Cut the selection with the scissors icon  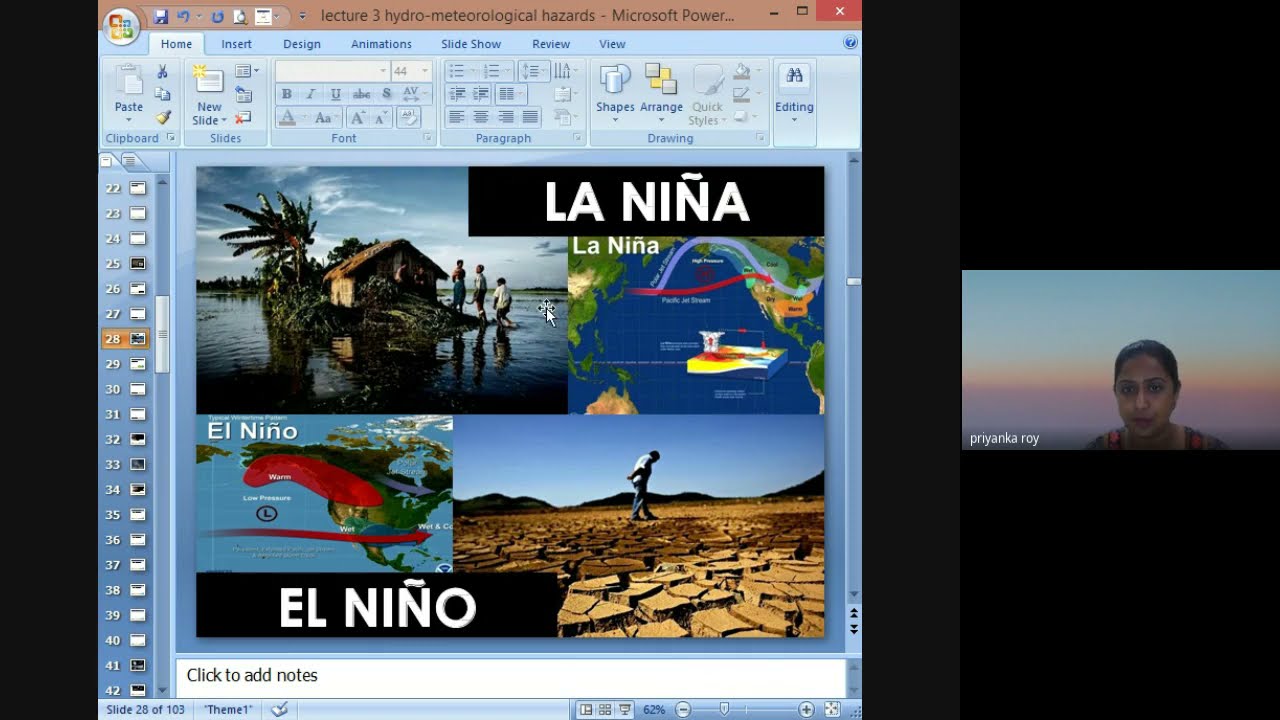163,72
